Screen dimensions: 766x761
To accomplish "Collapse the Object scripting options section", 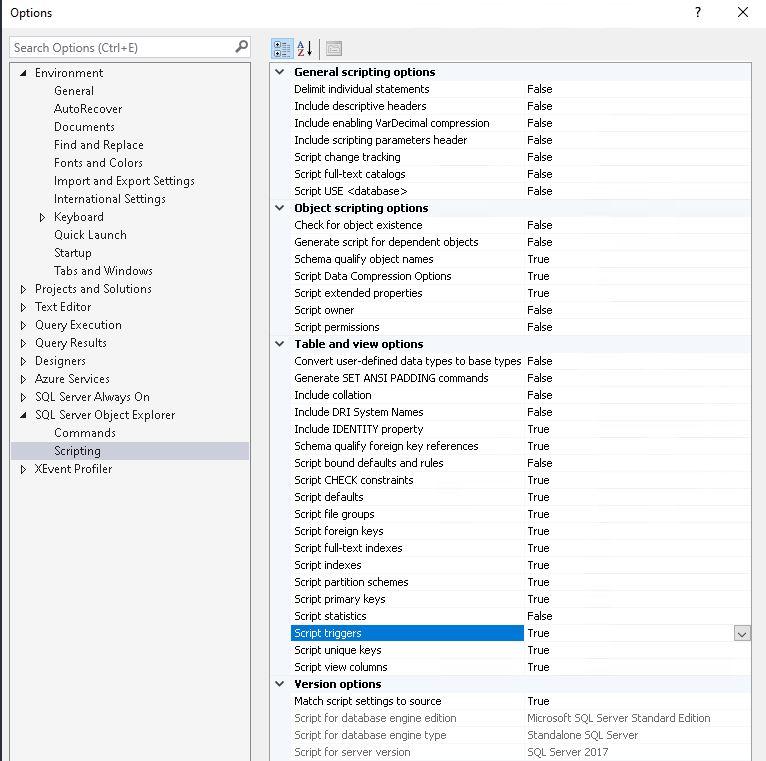I will click(280, 208).
